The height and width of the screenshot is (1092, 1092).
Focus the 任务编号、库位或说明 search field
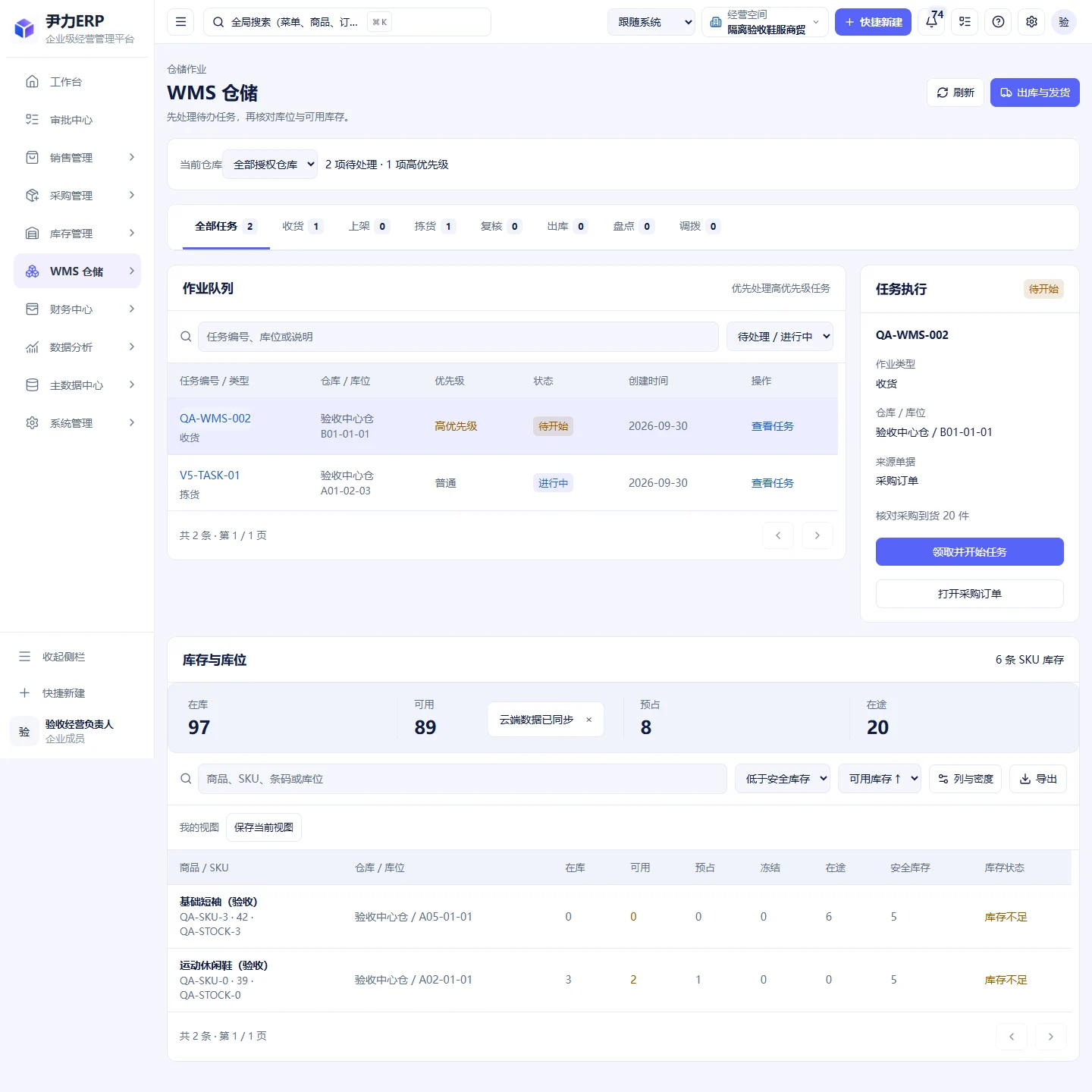coord(458,337)
